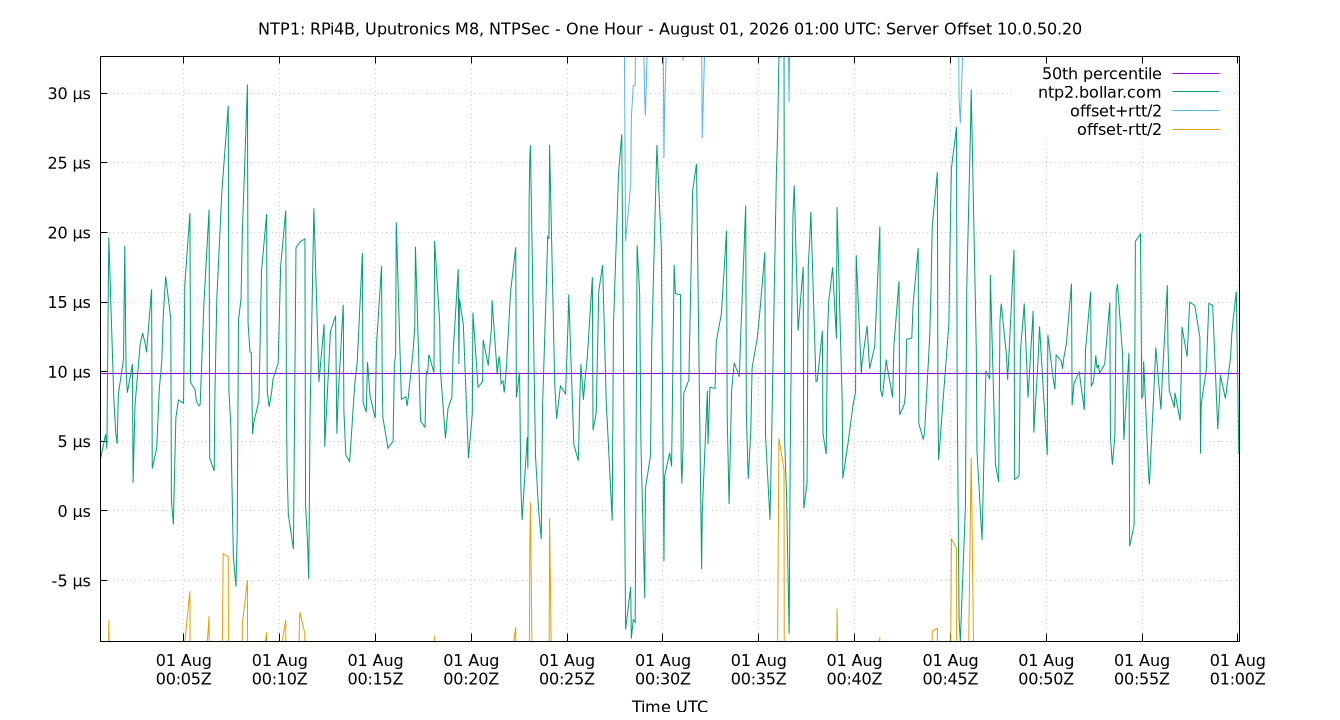This screenshot has height=720, width=1340.
Task: Select the 'ntp2.bollar.com' legend label
Action: coord(1100,93)
